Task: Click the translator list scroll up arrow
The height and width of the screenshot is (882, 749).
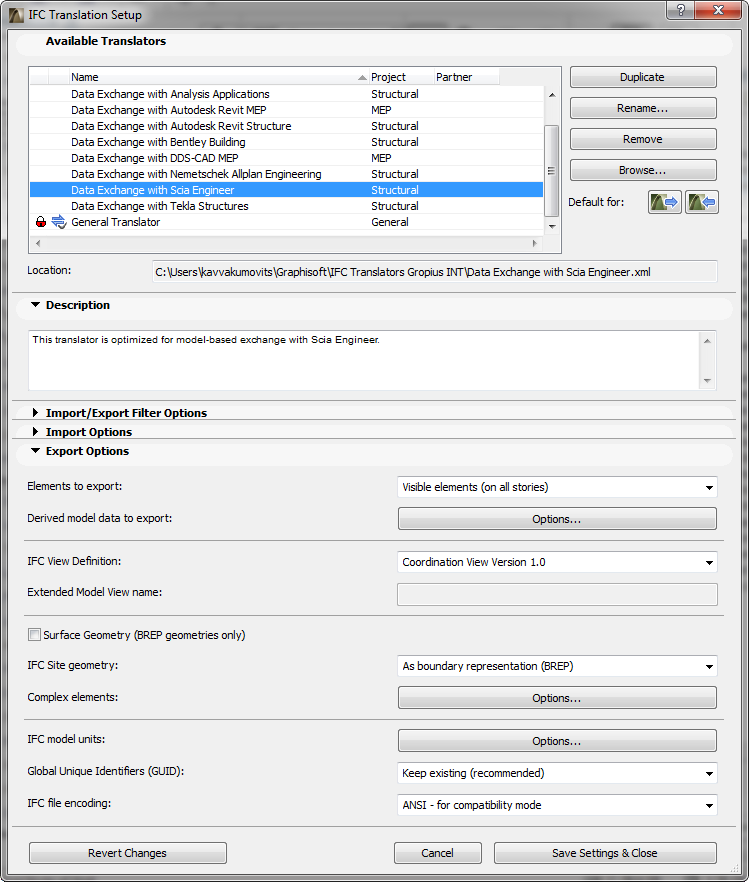Action: click(x=552, y=94)
